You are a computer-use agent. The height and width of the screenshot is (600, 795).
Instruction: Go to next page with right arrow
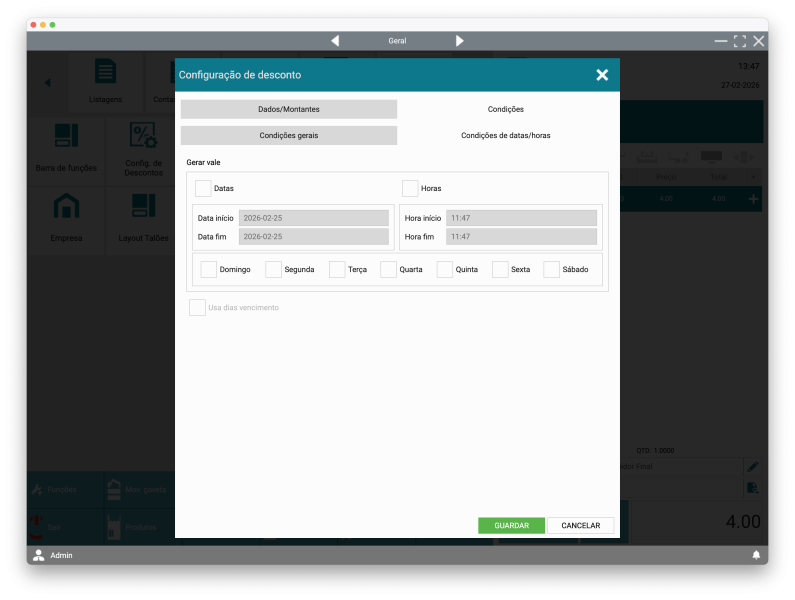pos(460,41)
